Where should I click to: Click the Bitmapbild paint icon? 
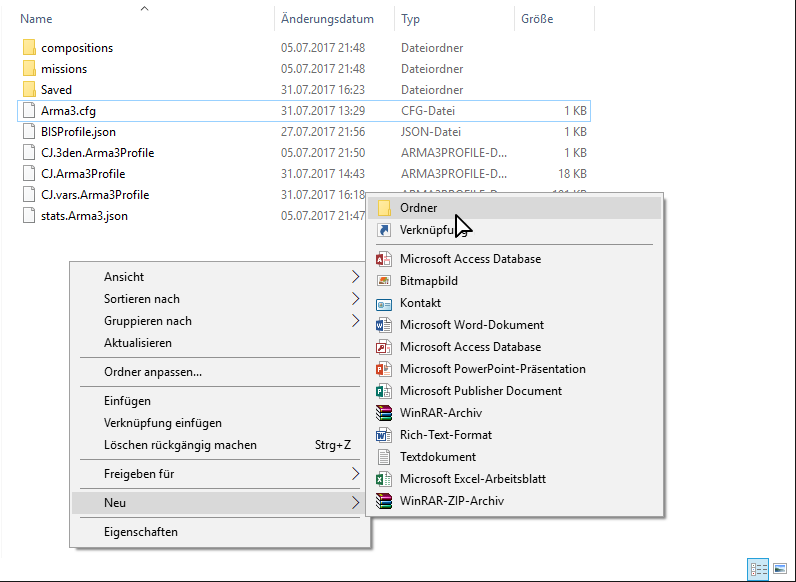click(384, 281)
